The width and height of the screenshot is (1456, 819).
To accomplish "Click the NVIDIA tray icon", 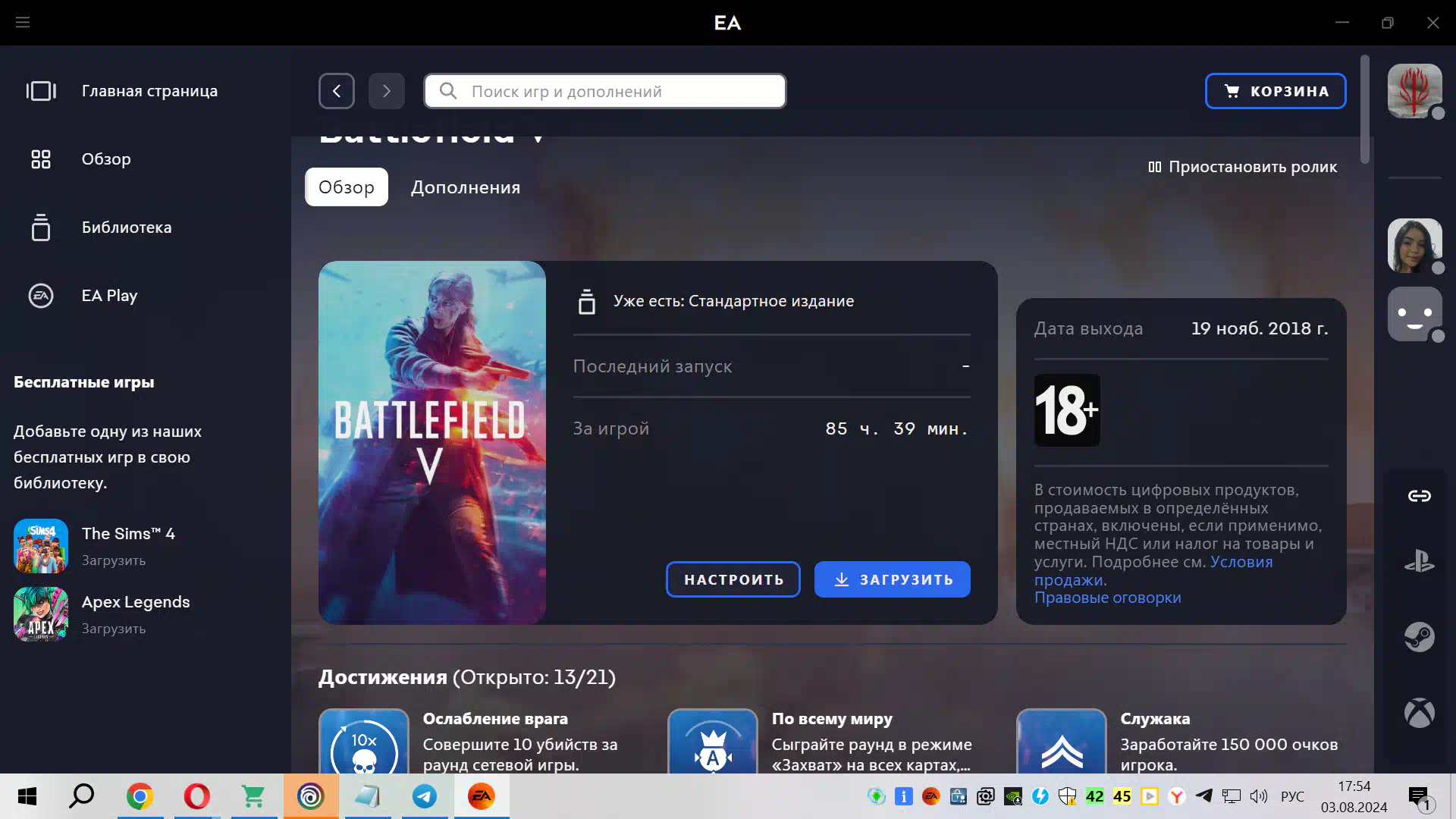I will (1013, 796).
